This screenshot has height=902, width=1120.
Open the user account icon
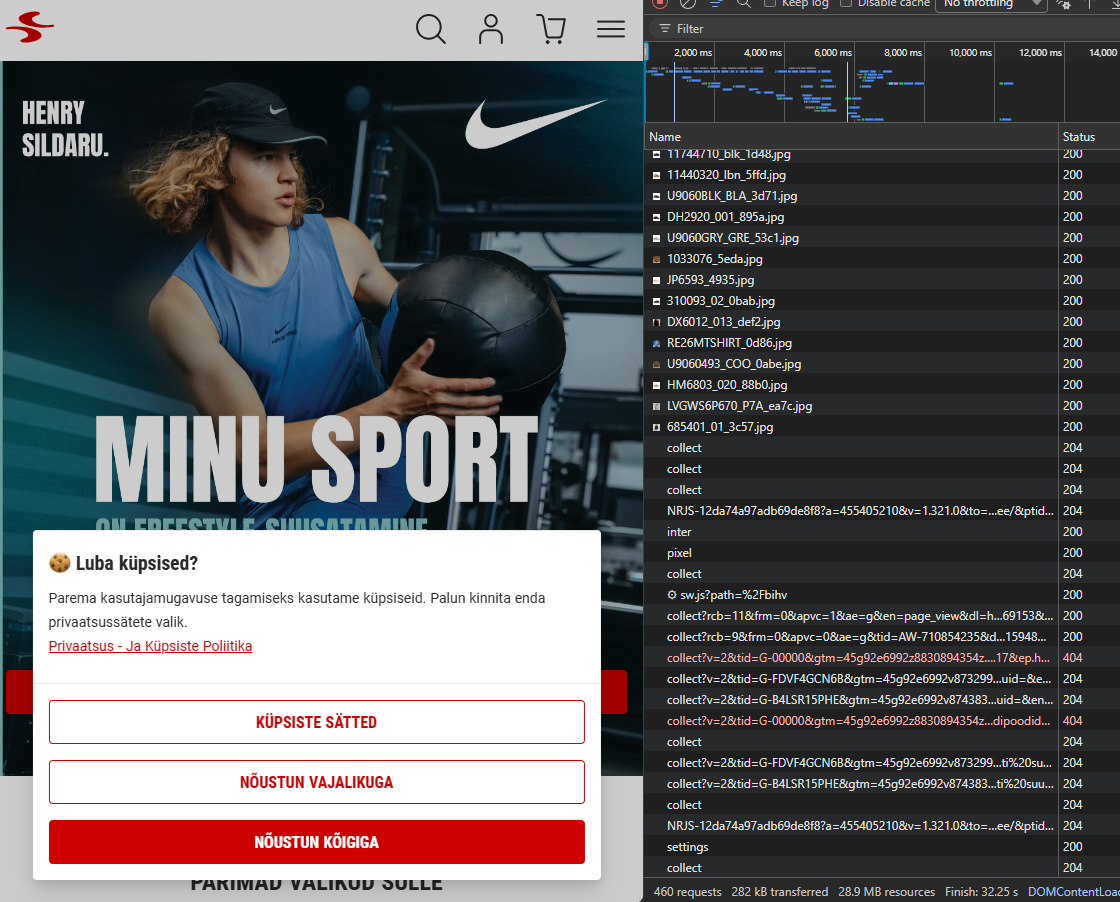(x=491, y=29)
